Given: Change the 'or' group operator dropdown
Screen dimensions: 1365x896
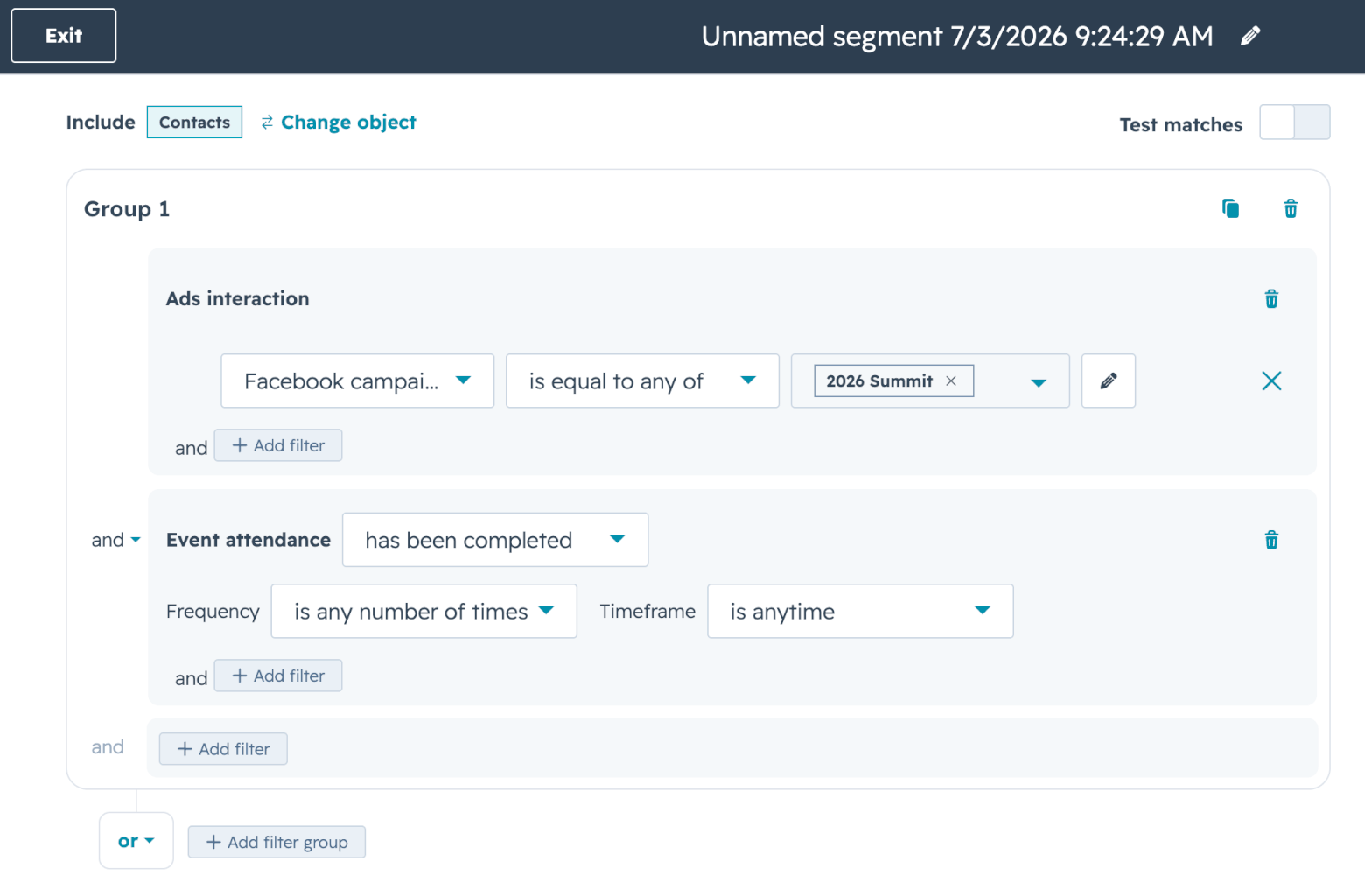Looking at the screenshot, I should [x=136, y=841].
